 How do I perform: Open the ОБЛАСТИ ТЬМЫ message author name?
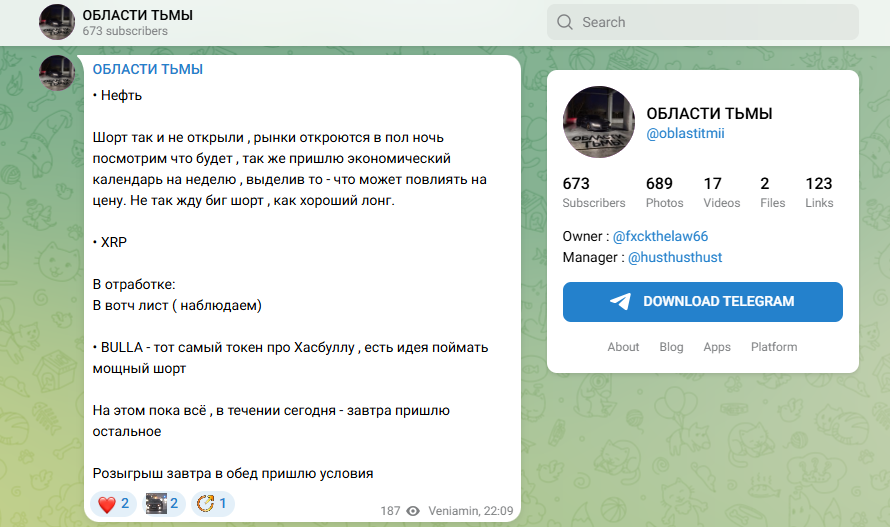tap(148, 69)
